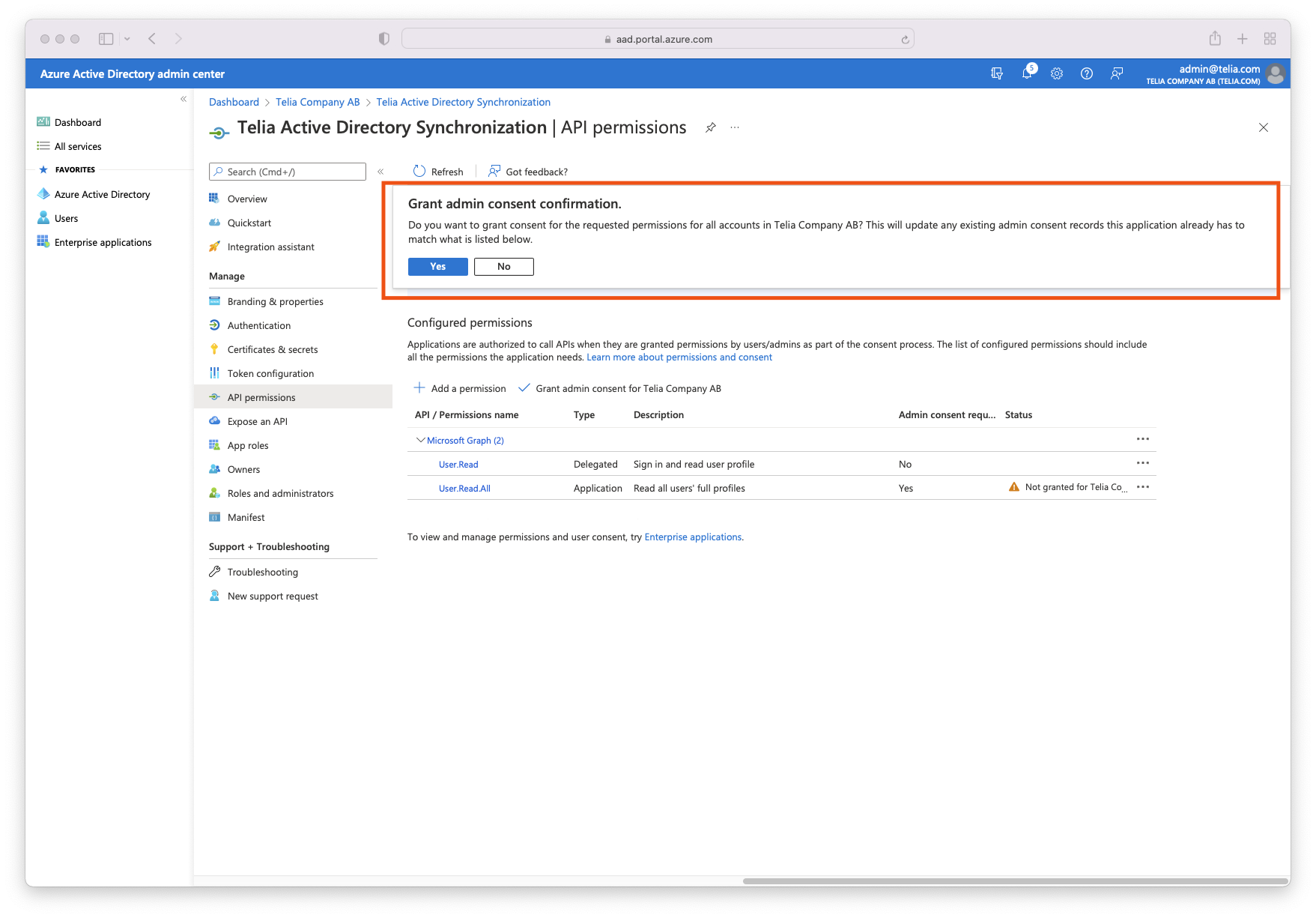Open ellipsis menu for User.Read.All row
The image size is (1316, 918).
(1143, 487)
